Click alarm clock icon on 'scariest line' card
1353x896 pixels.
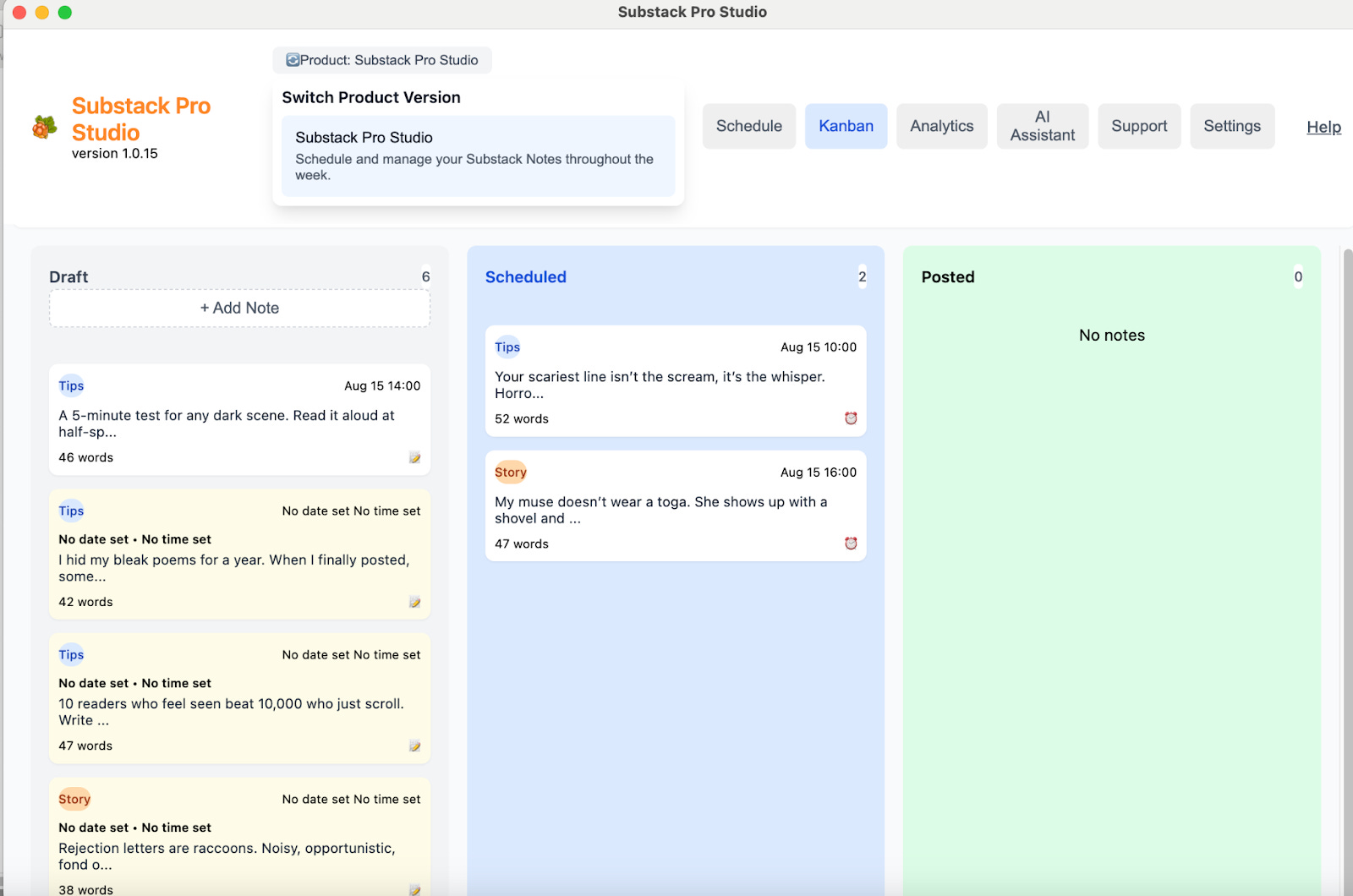tap(851, 418)
